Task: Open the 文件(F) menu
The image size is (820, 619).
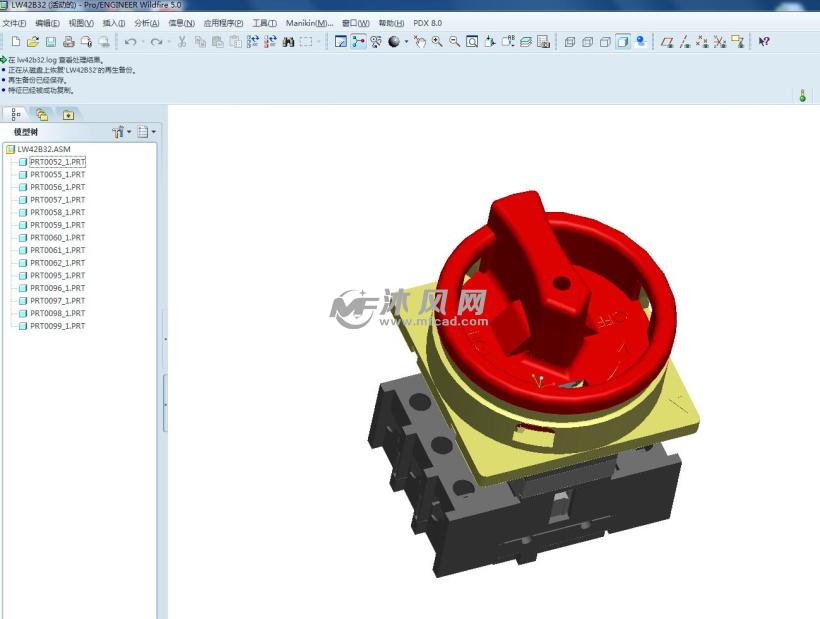Action: [14, 23]
